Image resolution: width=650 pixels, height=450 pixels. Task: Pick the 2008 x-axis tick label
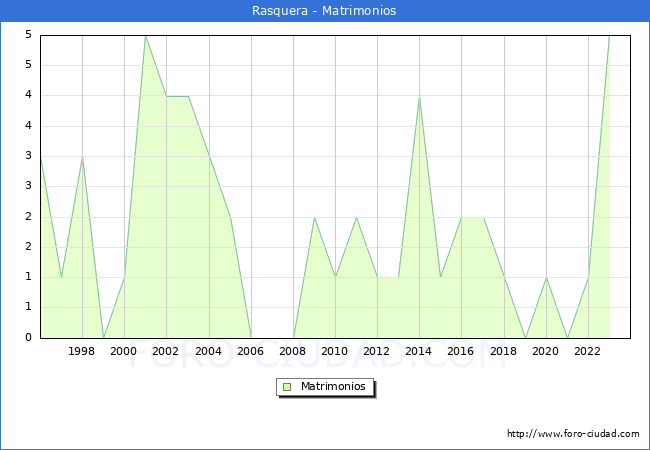tap(293, 351)
